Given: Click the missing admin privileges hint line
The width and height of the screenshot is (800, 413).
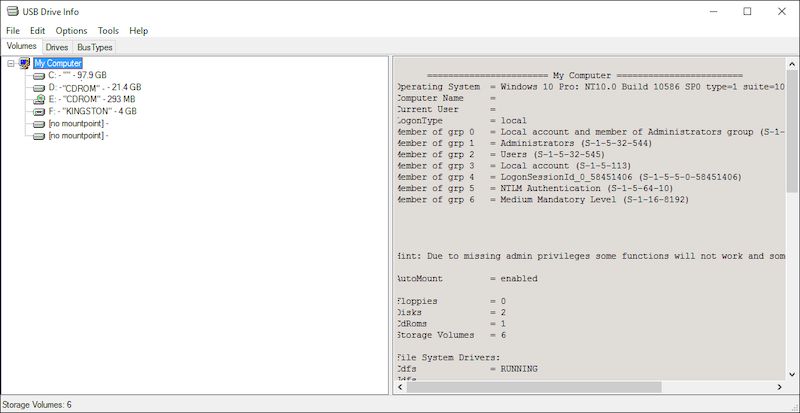Looking at the screenshot, I should (x=590, y=256).
